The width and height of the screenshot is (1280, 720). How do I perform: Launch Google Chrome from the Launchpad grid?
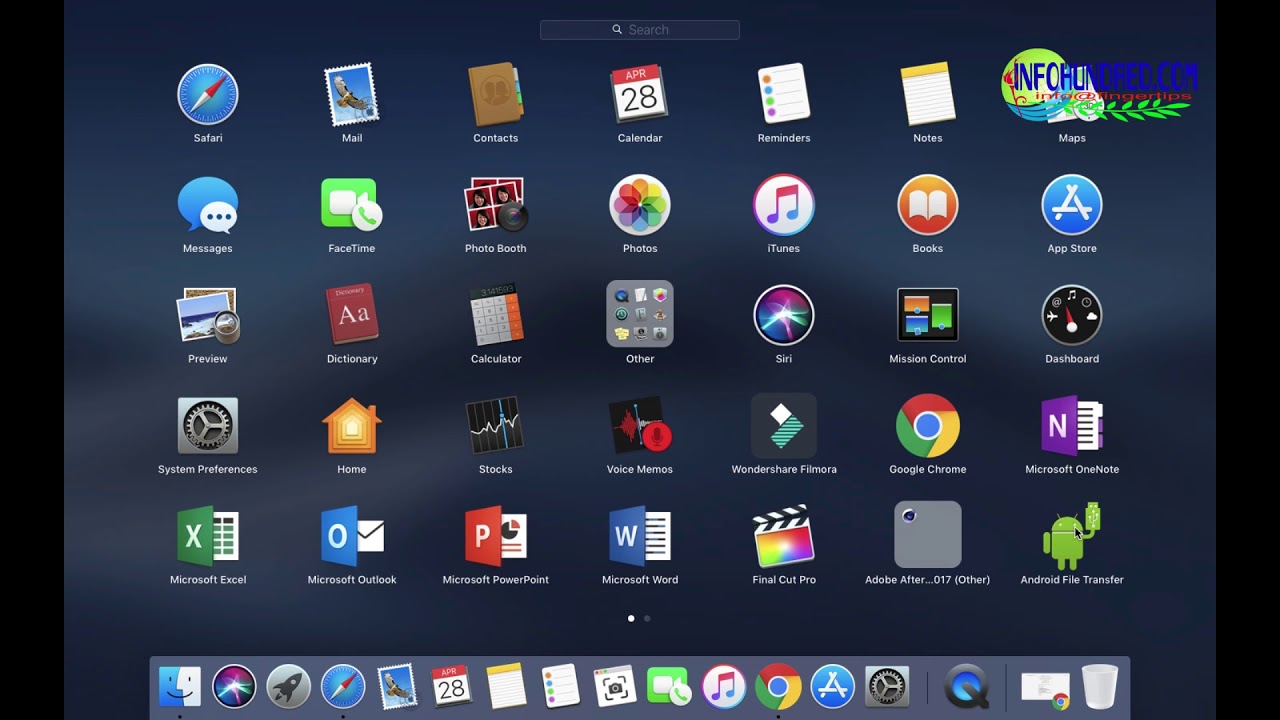[x=928, y=426]
